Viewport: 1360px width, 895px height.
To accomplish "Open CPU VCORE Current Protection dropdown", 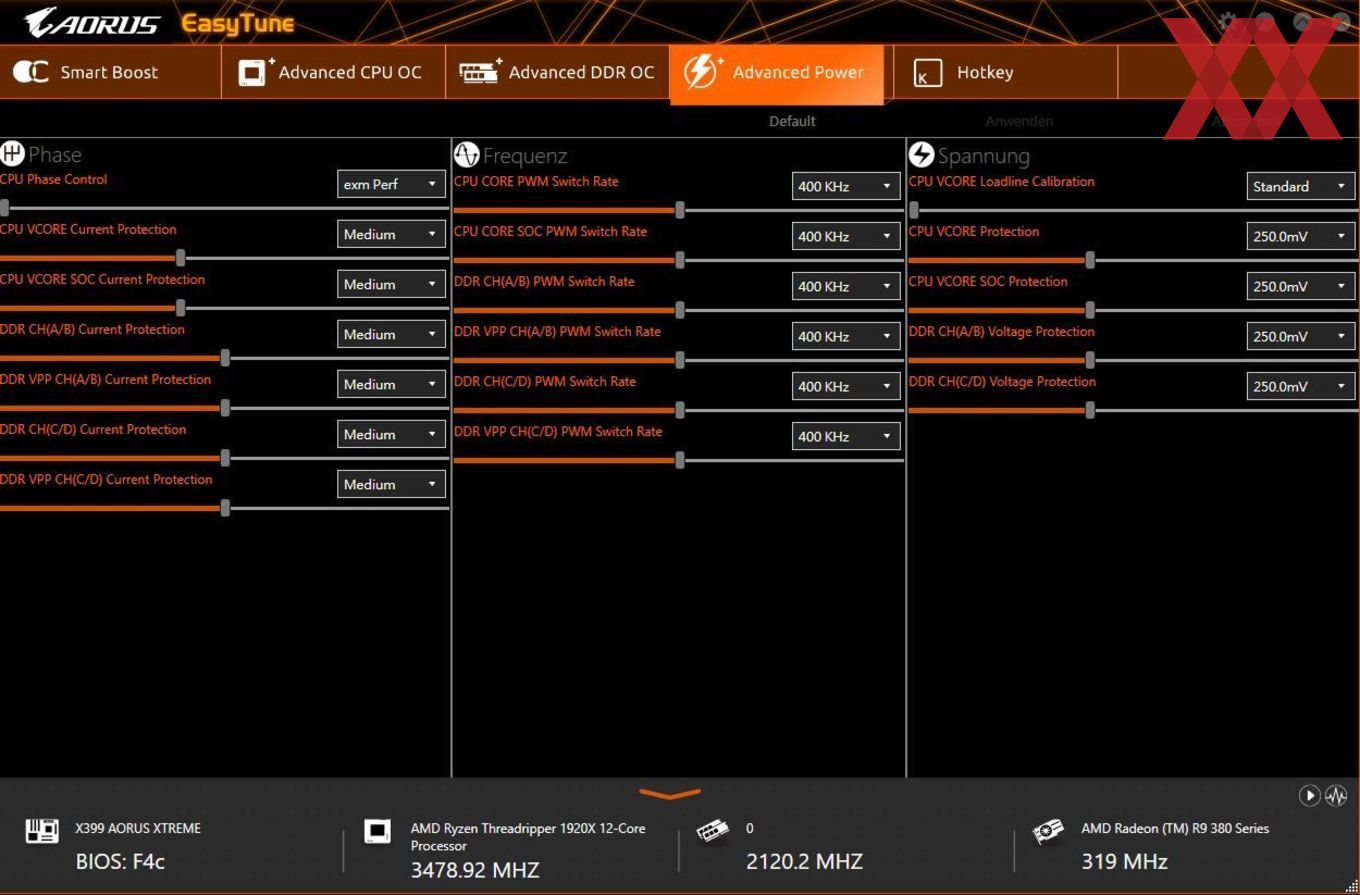I will pyautogui.click(x=391, y=234).
